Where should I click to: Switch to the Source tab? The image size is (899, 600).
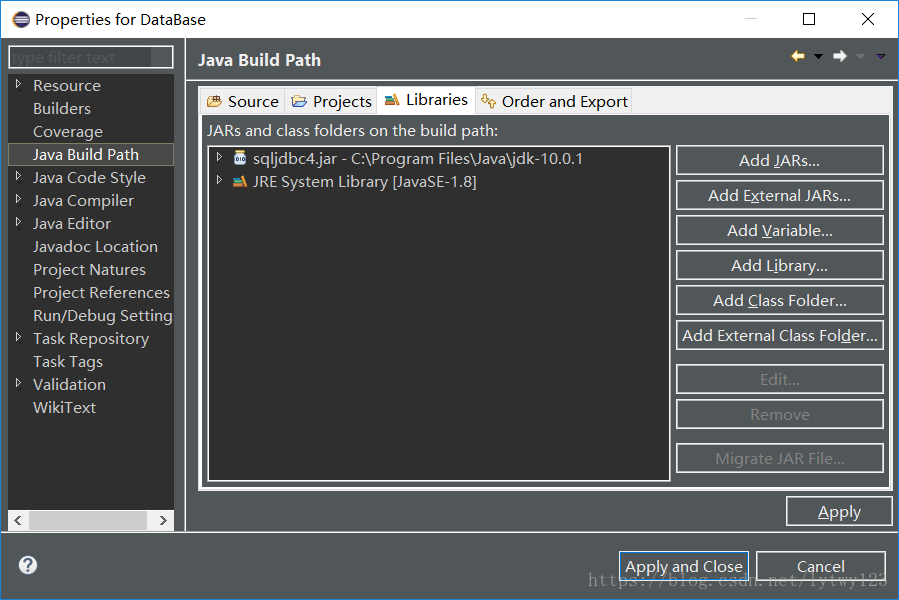tap(243, 101)
